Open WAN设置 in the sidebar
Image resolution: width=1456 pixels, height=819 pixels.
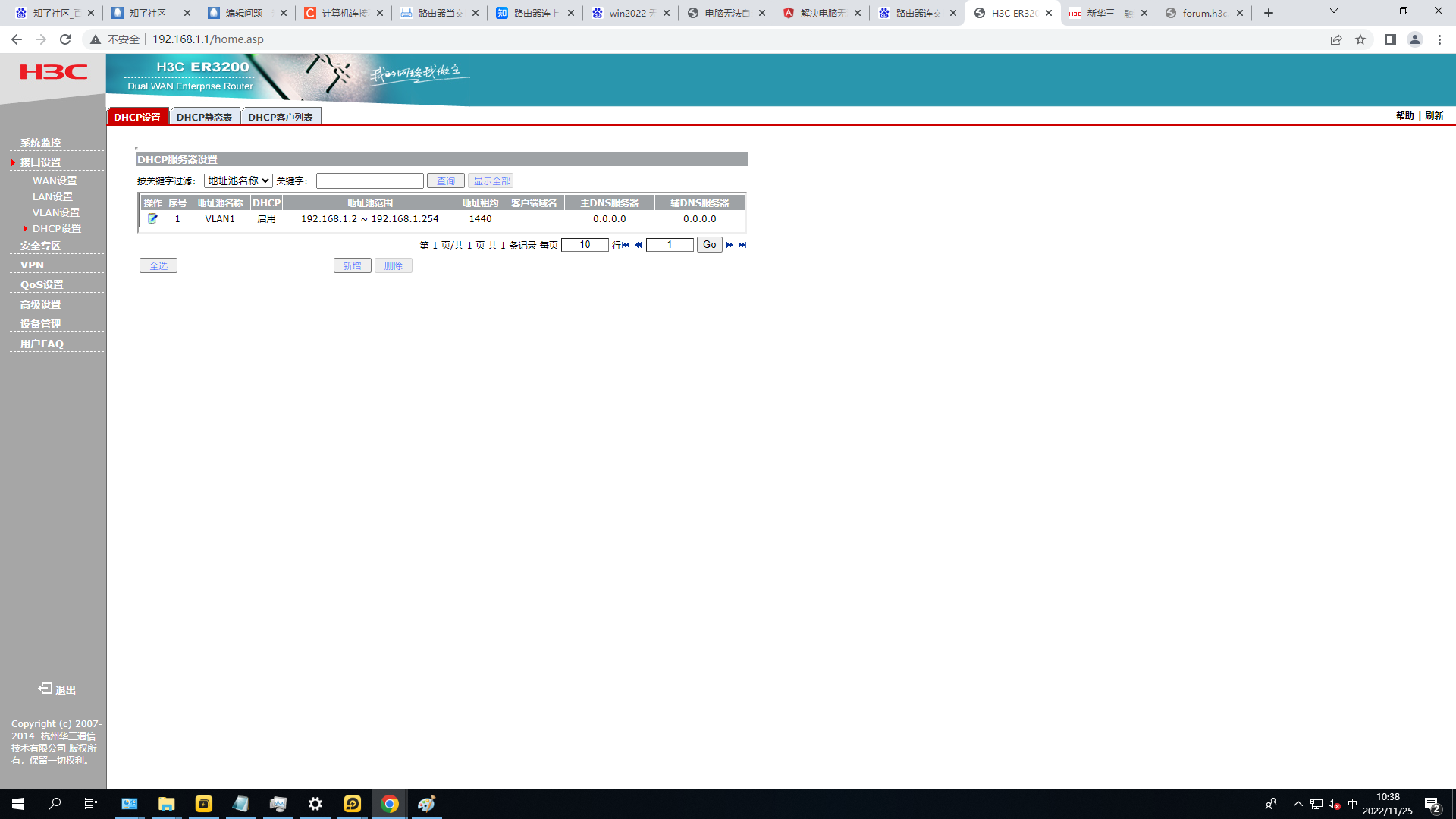55,180
